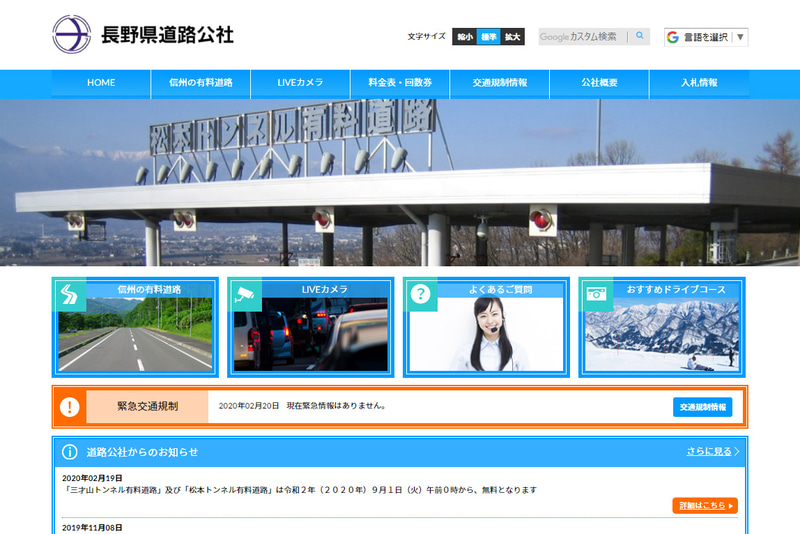The height and width of the screenshot is (534, 800).
Task: Open the おすすめドライブコース snowy mountain card
Action: coord(662,327)
